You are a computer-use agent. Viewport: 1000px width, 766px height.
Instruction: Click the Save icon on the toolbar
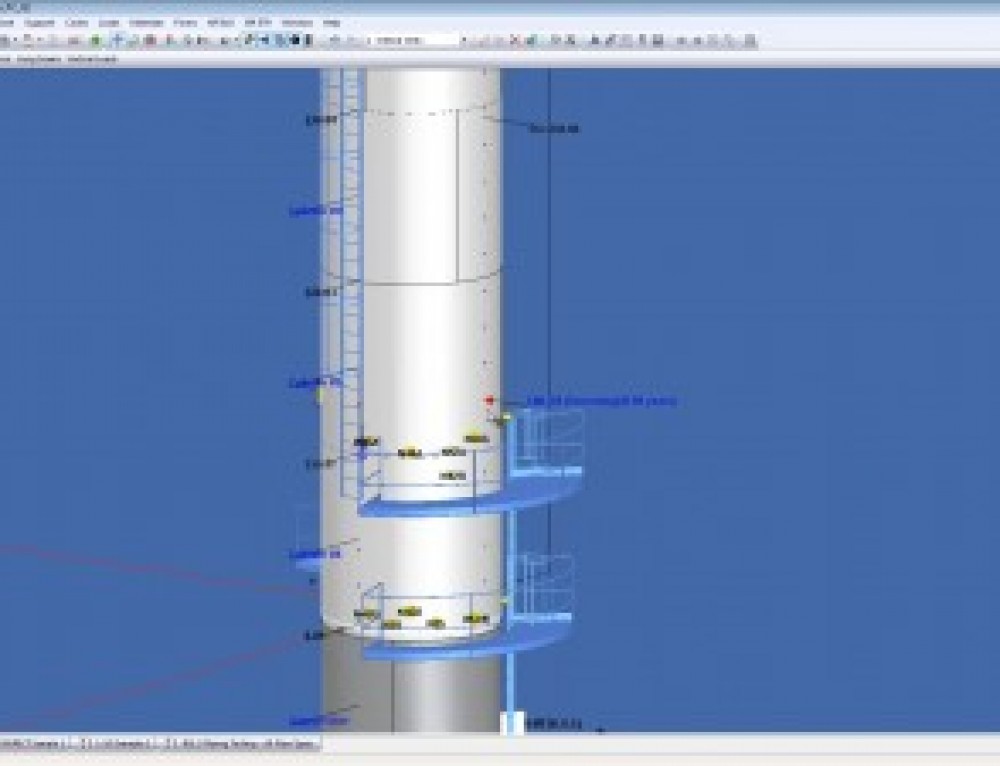tap(30, 42)
